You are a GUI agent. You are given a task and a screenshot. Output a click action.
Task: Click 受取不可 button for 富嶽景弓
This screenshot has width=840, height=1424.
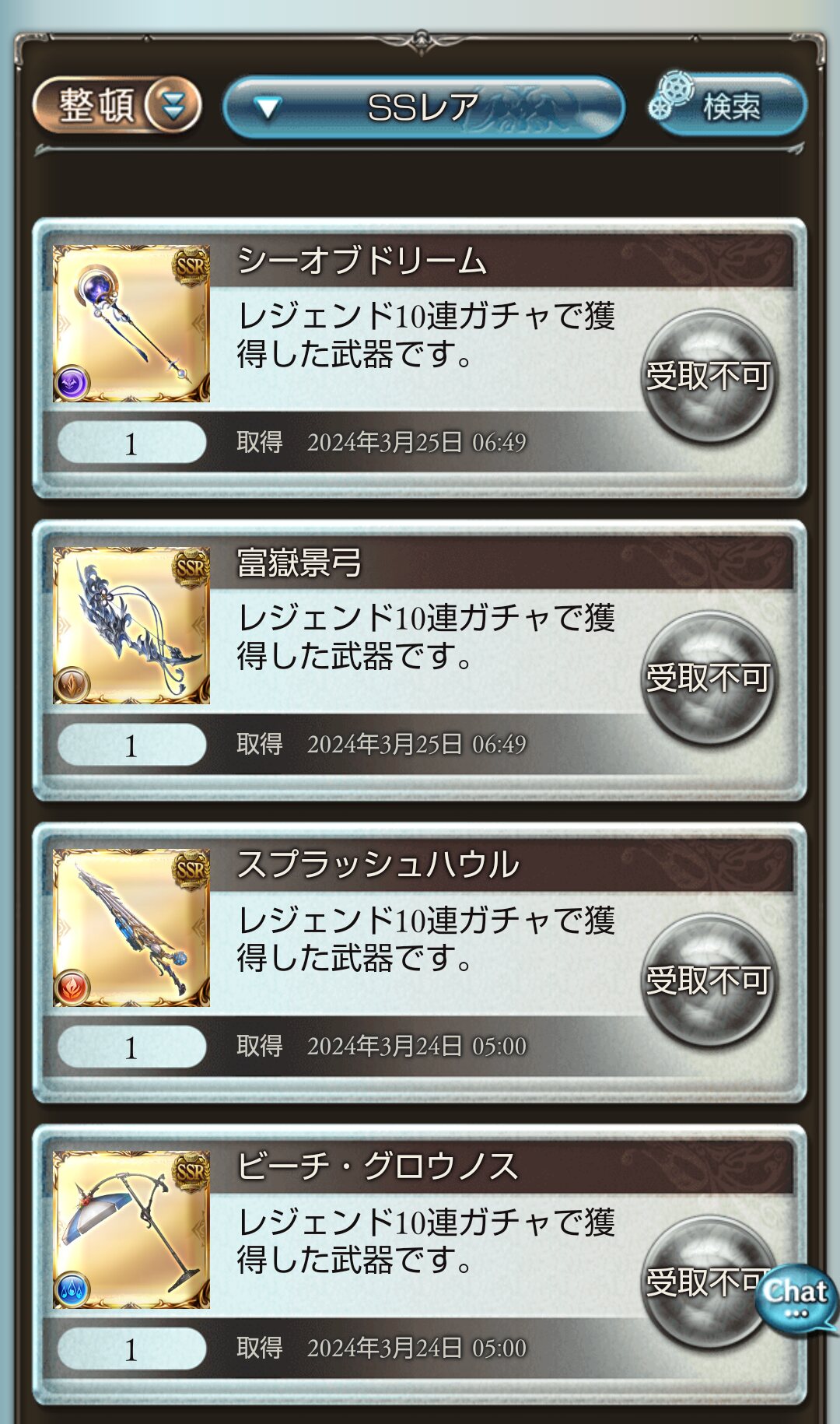tap(709, 679)
